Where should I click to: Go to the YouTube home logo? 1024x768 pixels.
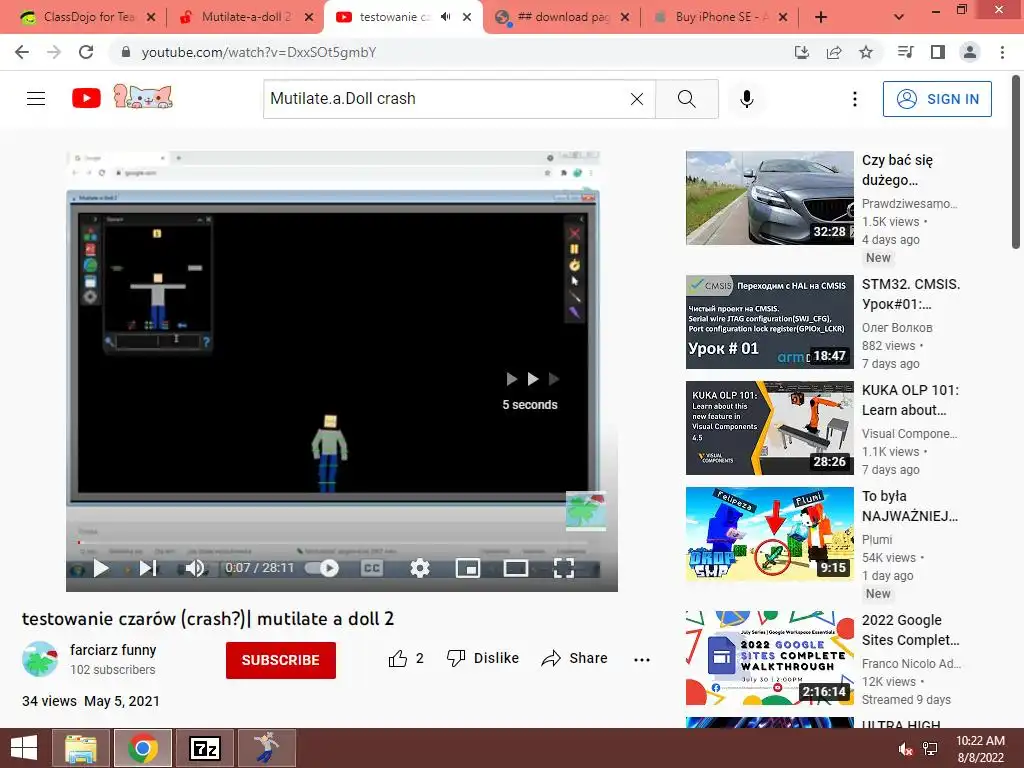(x=86, y=99)
